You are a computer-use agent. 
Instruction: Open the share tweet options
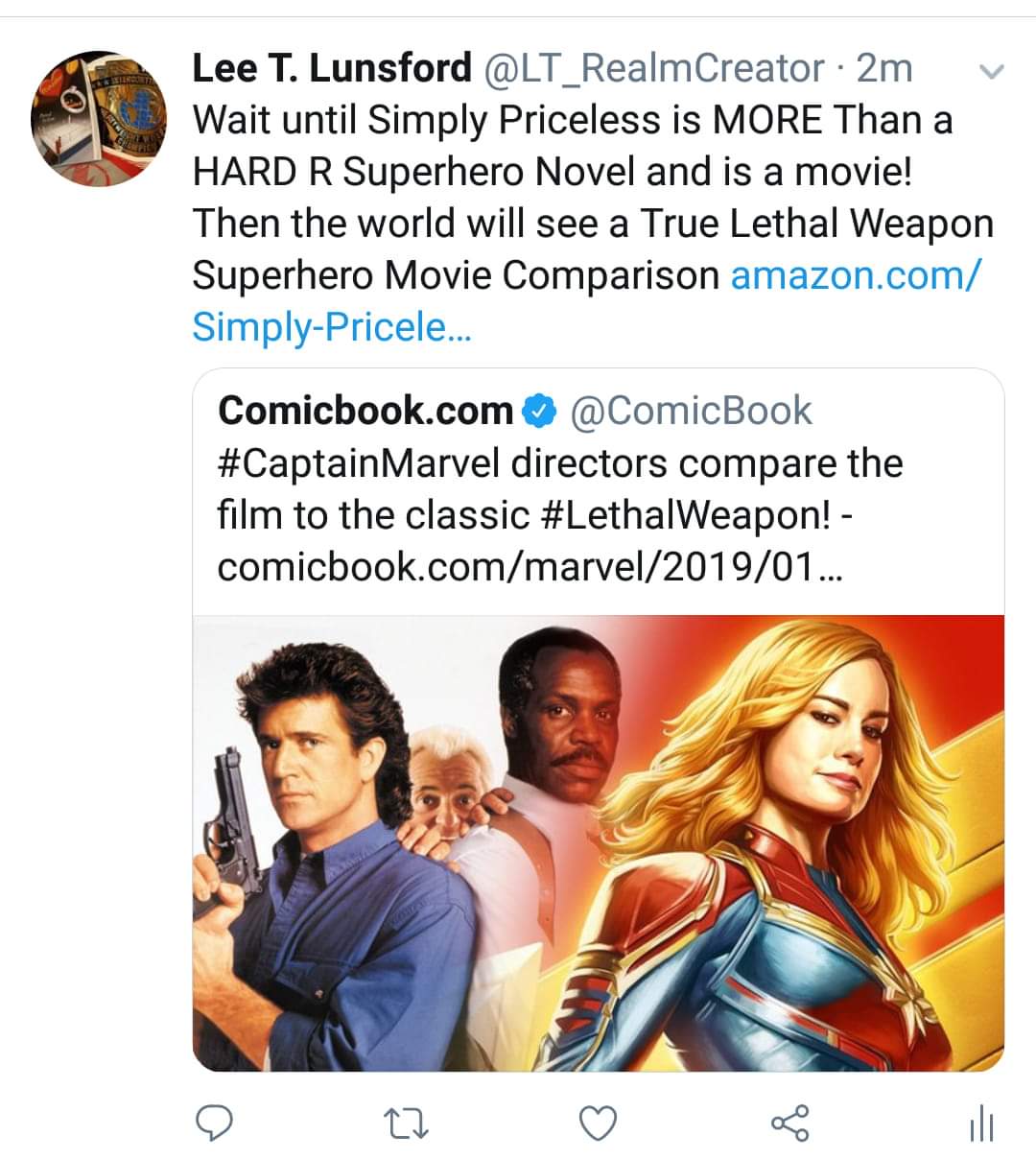pyautogui.click(x=791, y=1122)
